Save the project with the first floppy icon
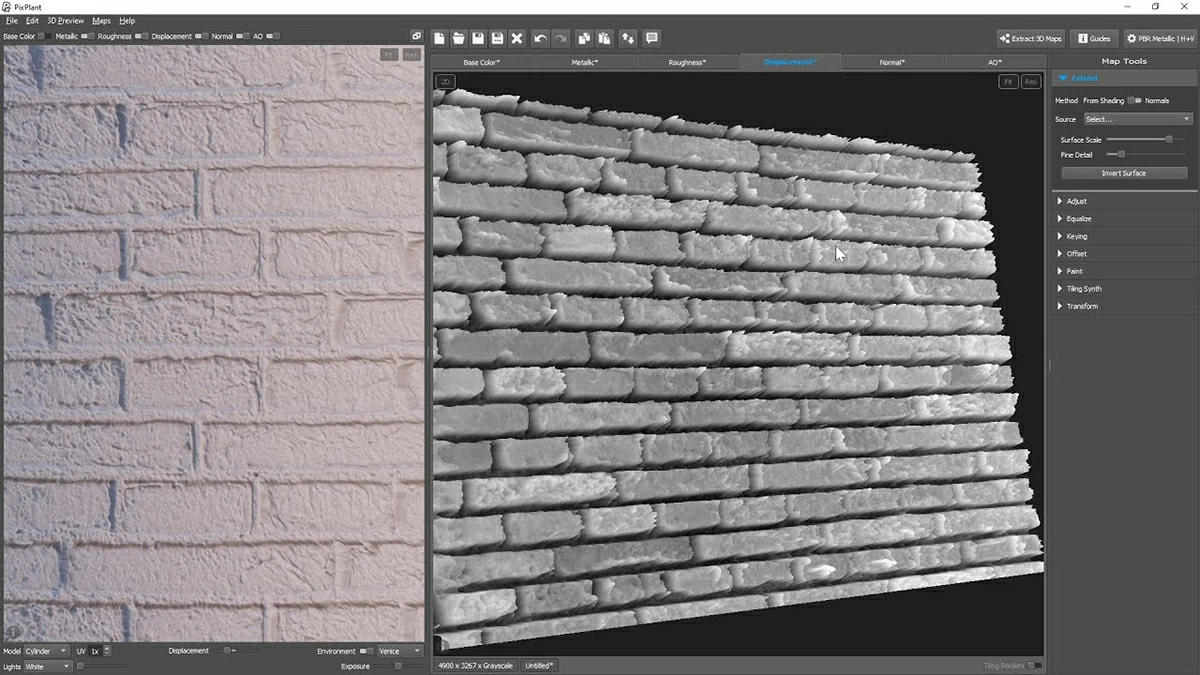1200x675 pixels. tap(478, 38)
